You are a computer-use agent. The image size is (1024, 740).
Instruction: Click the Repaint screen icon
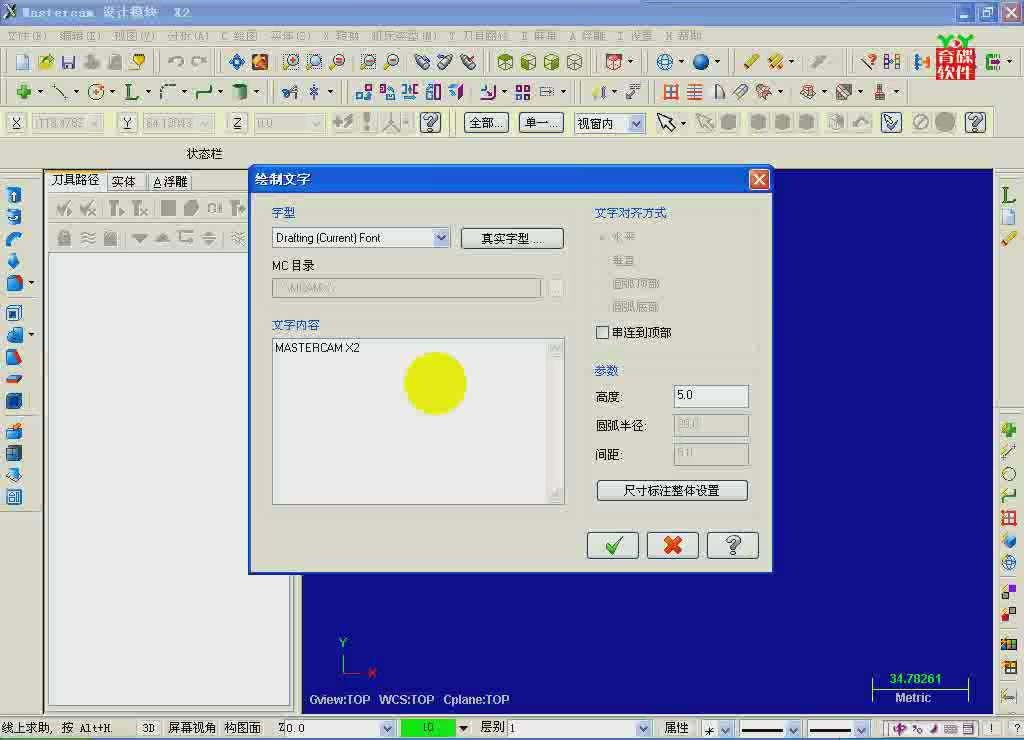260,62
